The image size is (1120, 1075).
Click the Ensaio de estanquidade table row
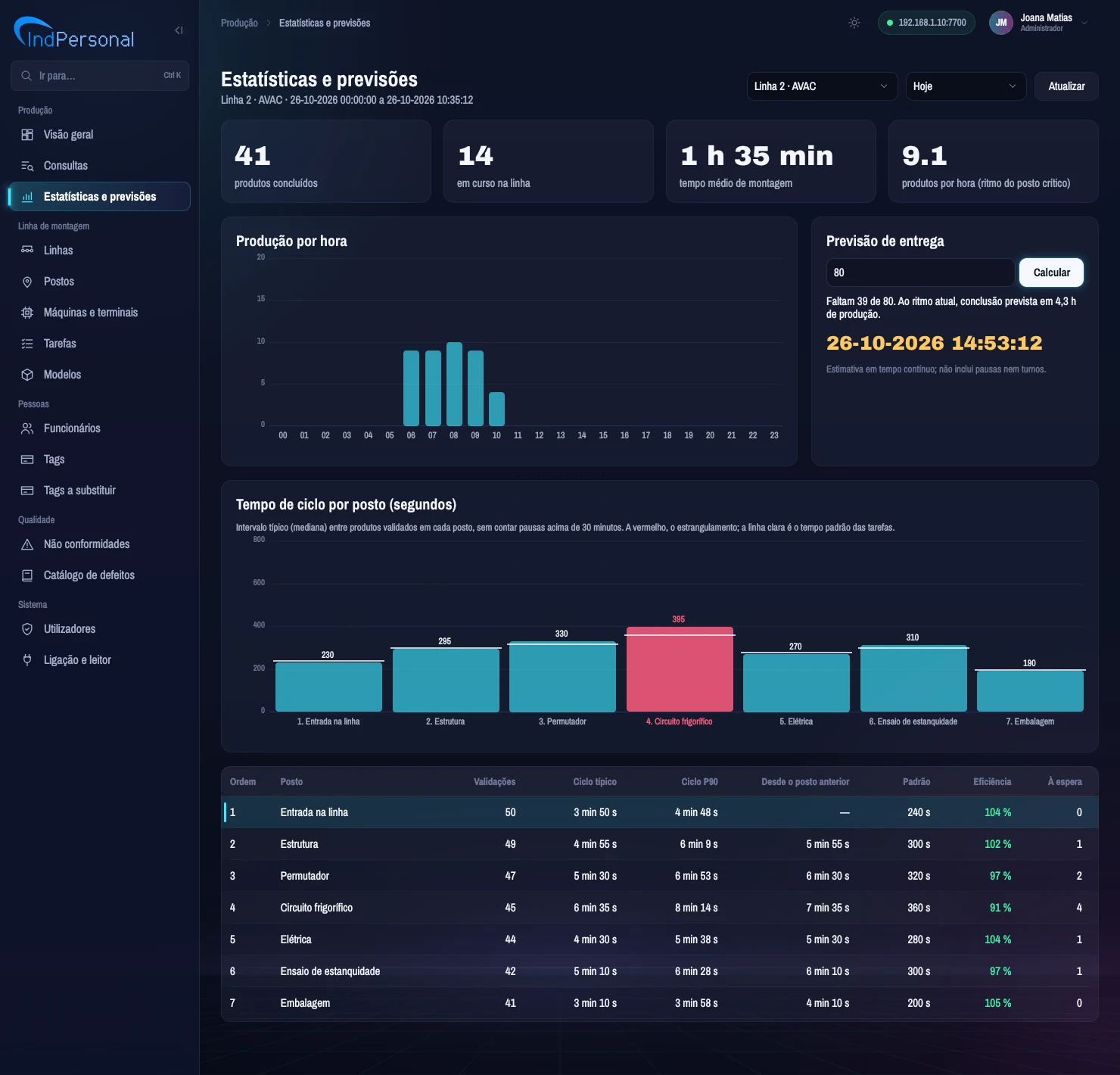[659, 971]
